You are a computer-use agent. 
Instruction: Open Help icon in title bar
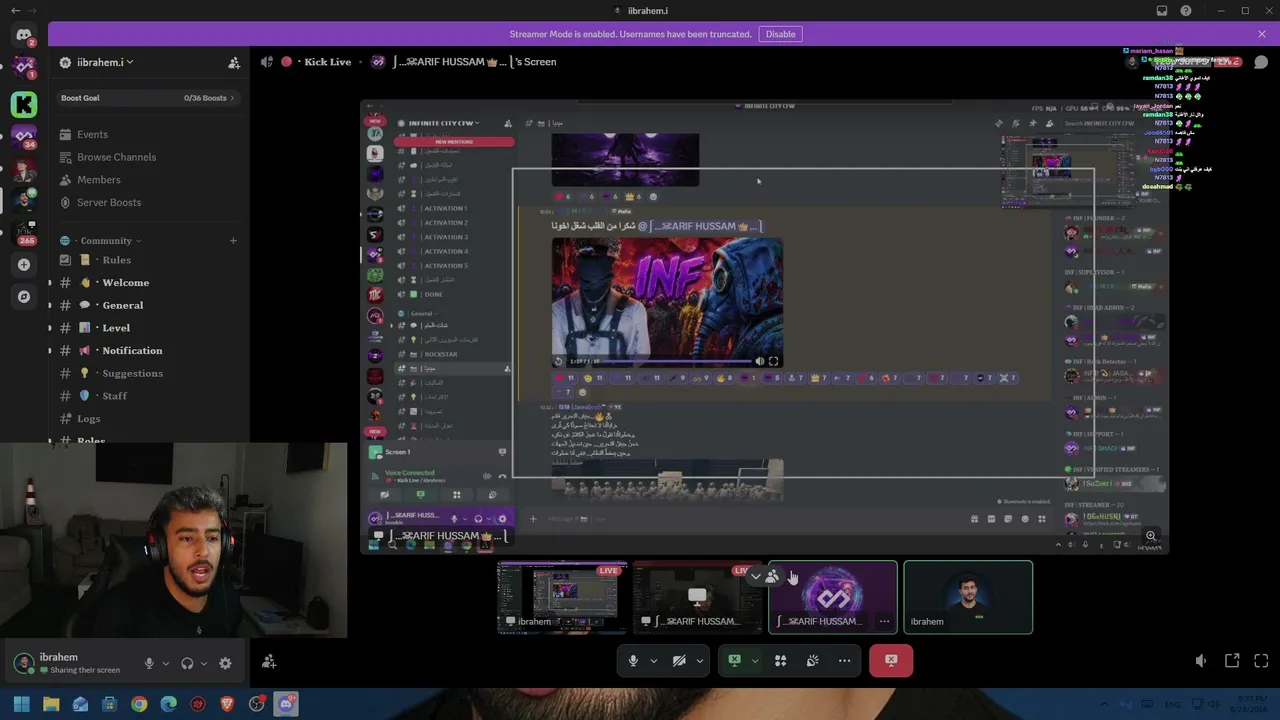click(1186, 11)
